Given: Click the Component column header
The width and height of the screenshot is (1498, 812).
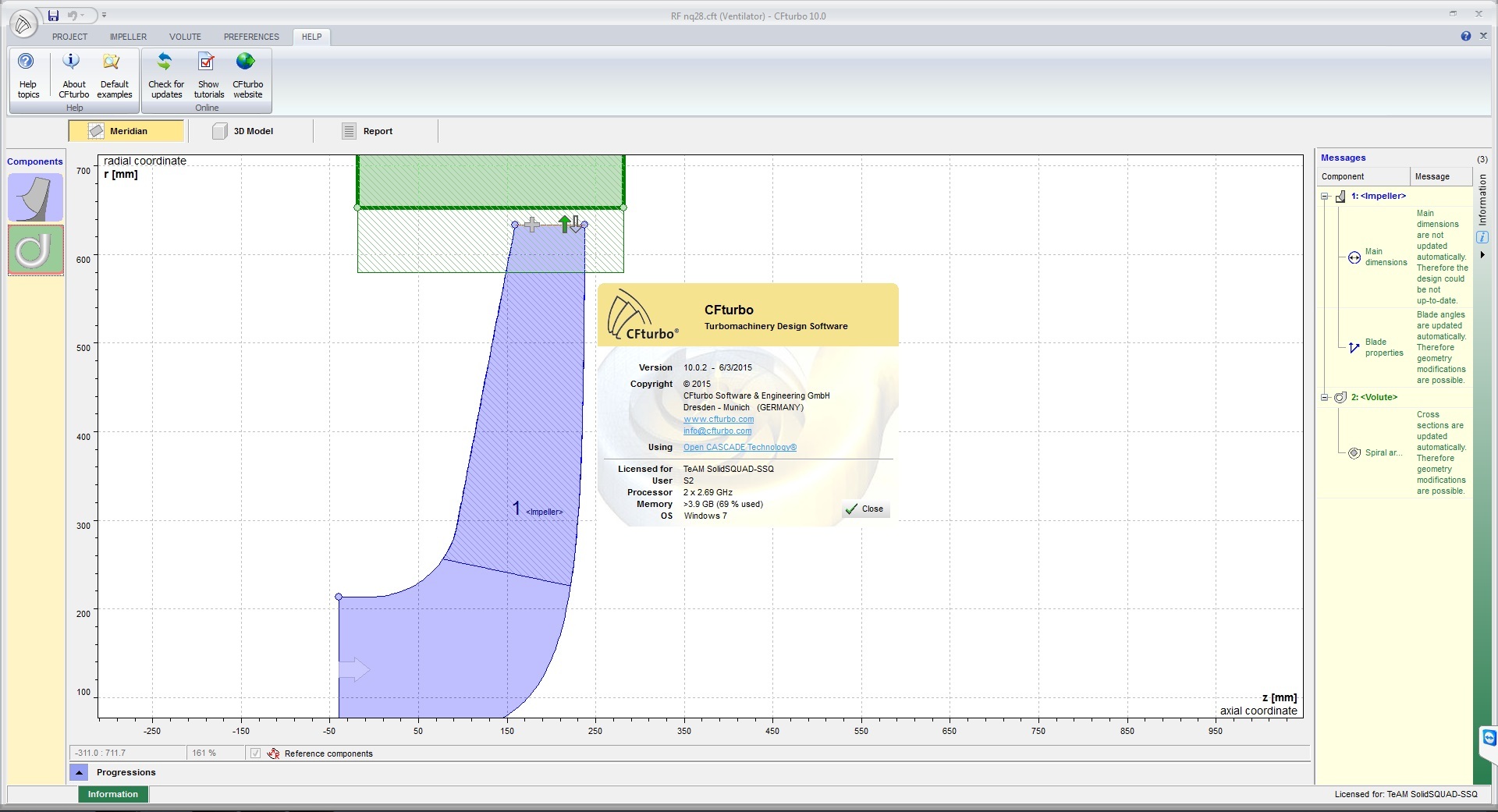Looking at the screenshot, I should 1364,176.
